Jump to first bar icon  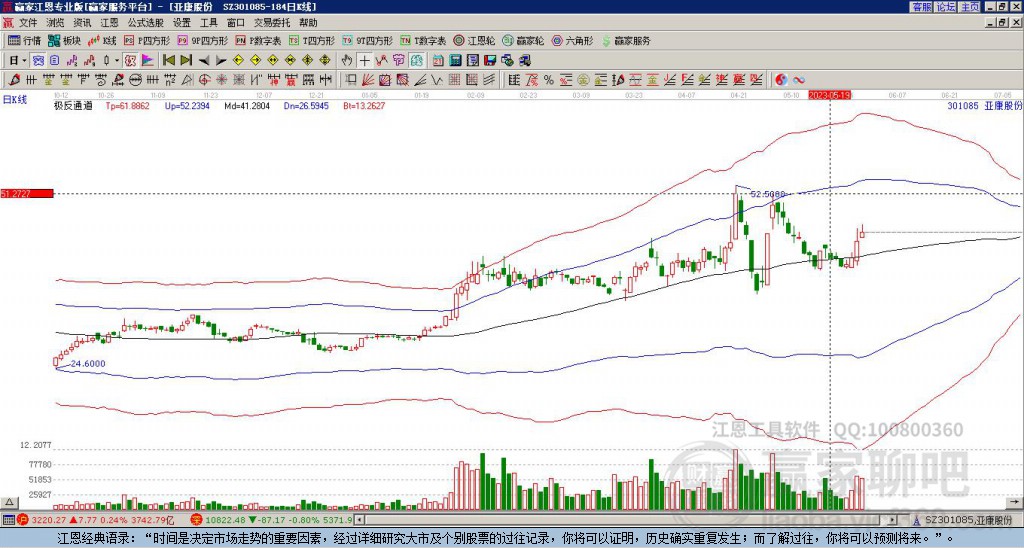(x=169, y=61)
